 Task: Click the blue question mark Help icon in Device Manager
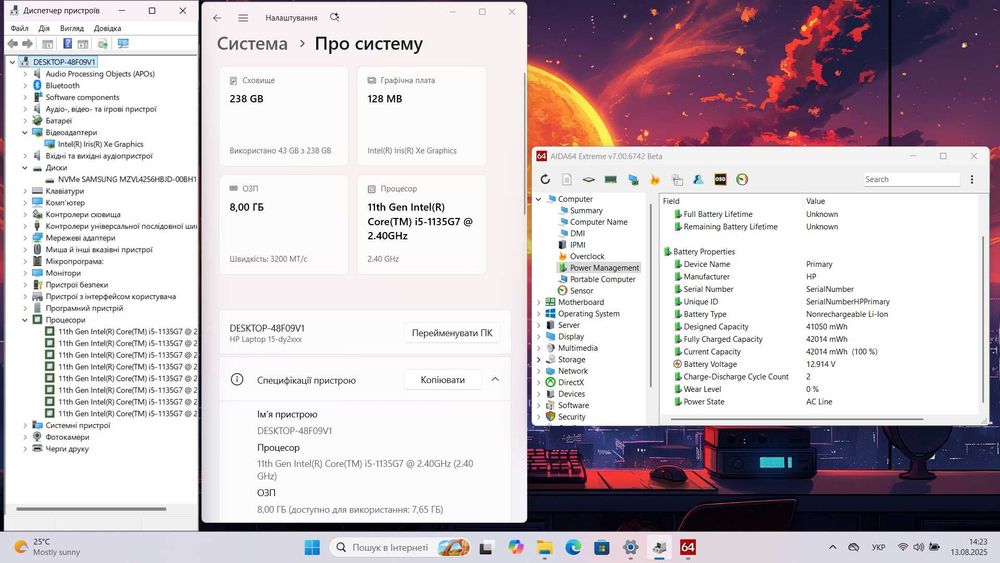coord(67,43)
